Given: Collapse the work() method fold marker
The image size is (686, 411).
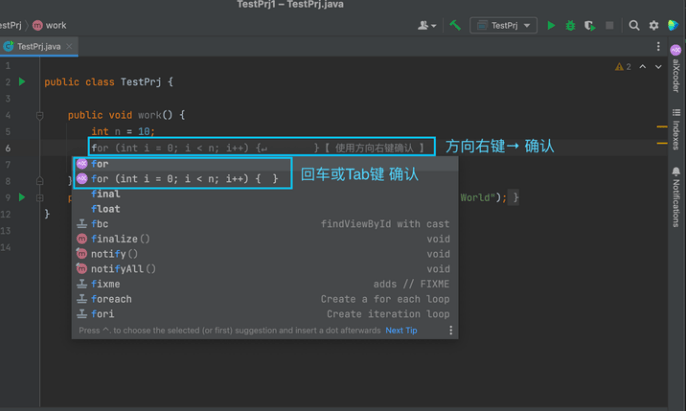Looking at the screenshot, I should [39, 116].
